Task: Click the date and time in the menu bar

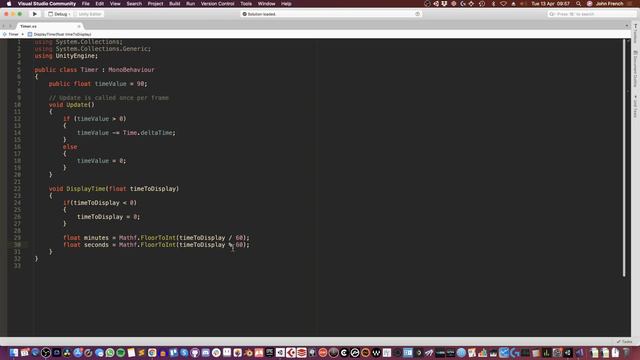Action: pyautogui.click(x=550, y=4)
